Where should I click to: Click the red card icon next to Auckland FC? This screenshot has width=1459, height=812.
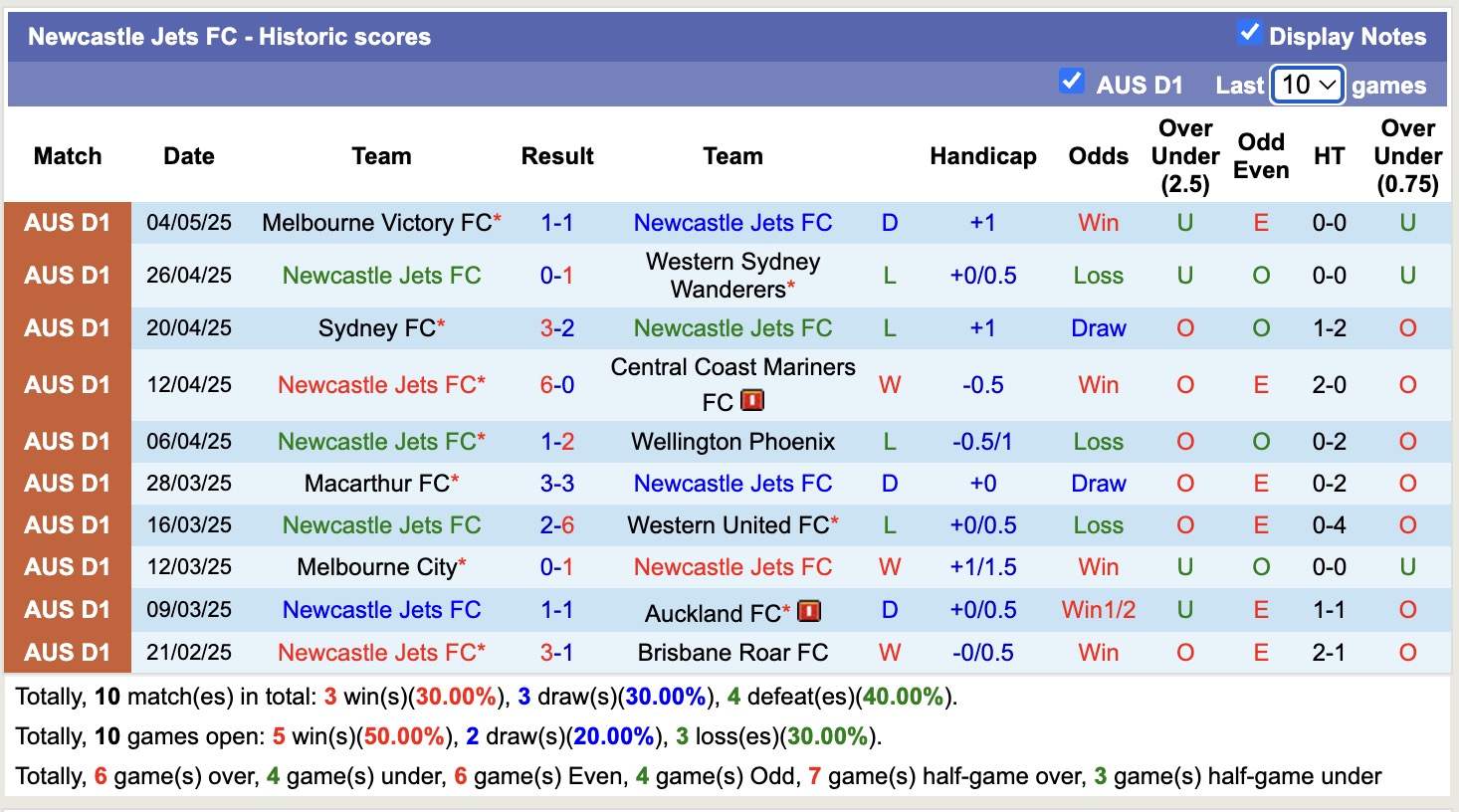(810, 610)
